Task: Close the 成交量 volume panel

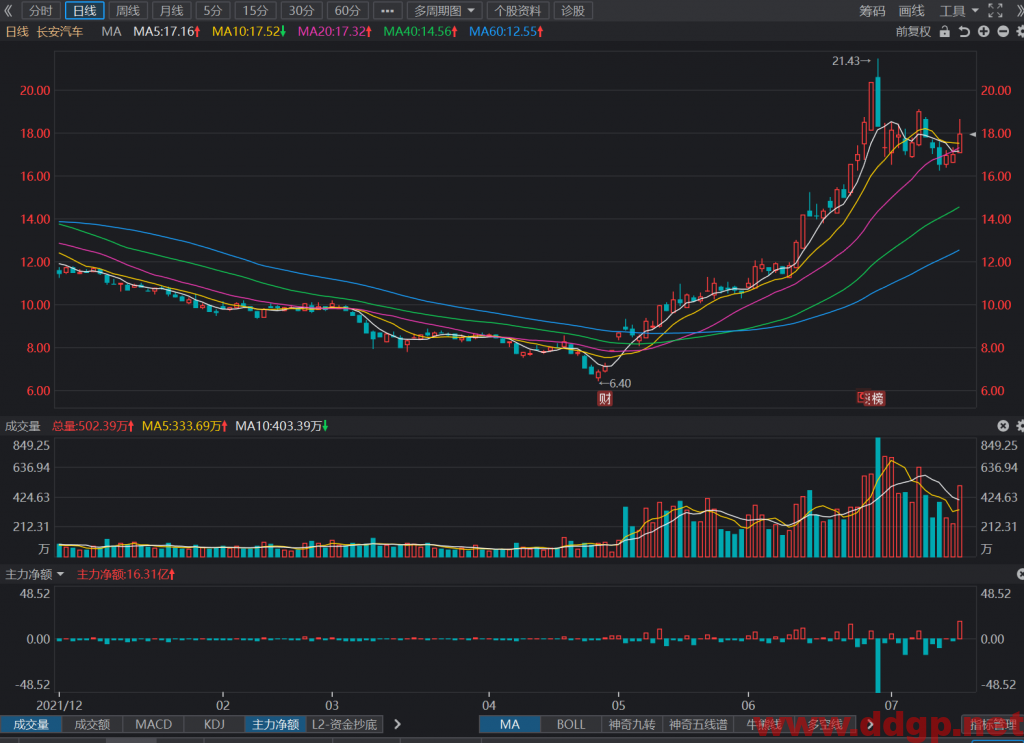Action: pos(1003,426)
